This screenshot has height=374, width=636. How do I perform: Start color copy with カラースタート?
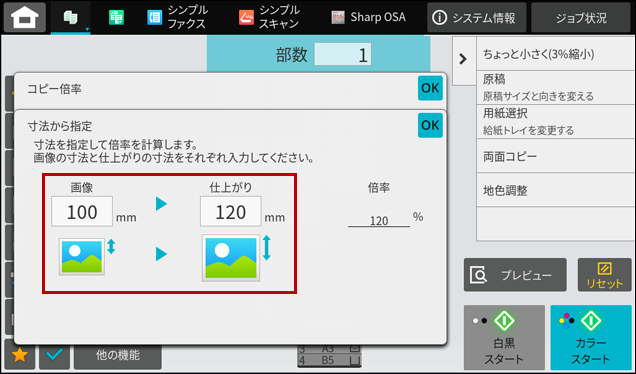pyautogui.click(x=591, y=337)
